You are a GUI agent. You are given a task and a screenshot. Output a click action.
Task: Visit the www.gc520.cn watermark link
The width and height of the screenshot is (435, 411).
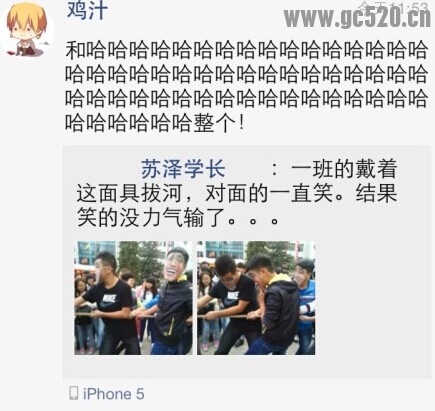coord(357,17)
